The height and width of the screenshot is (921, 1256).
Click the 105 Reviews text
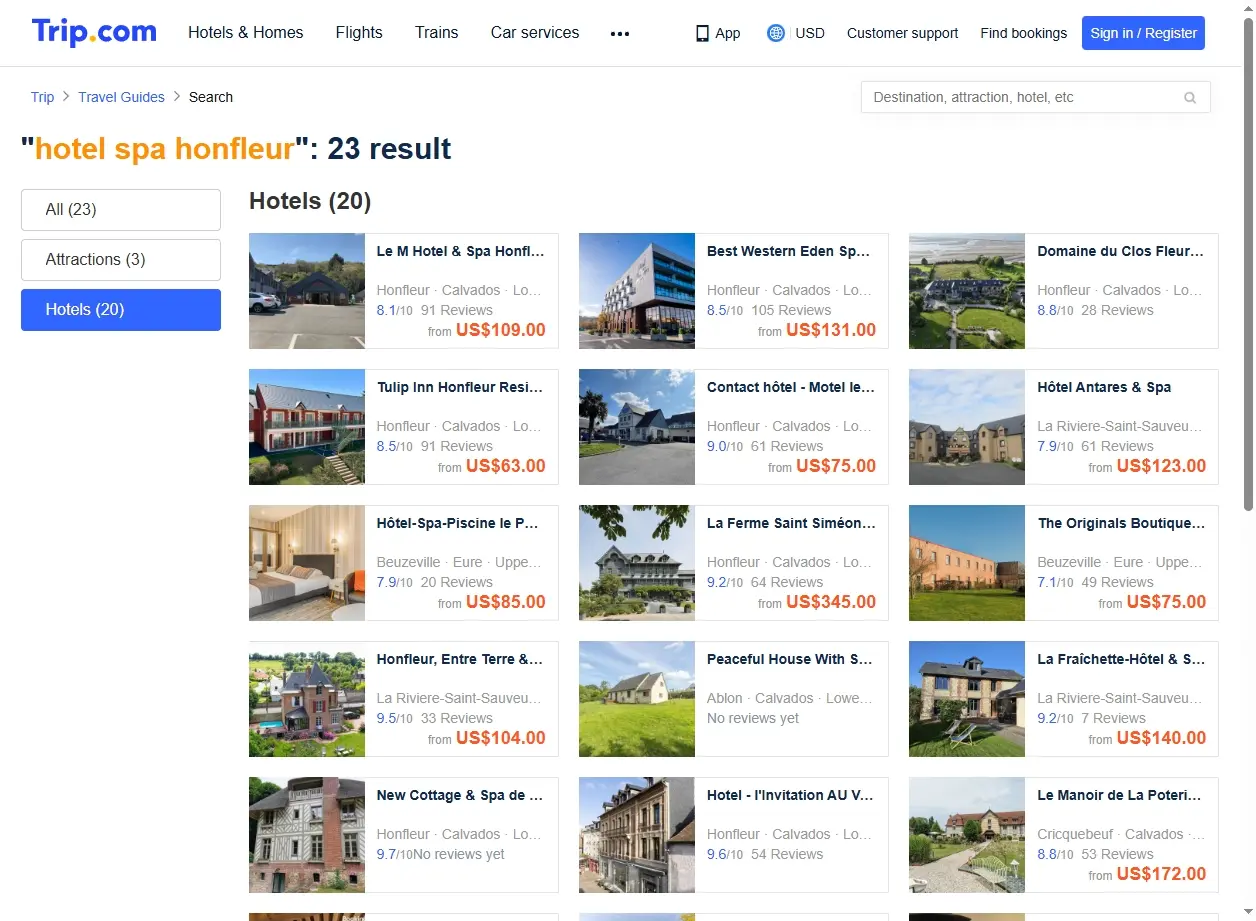(791, 310)
